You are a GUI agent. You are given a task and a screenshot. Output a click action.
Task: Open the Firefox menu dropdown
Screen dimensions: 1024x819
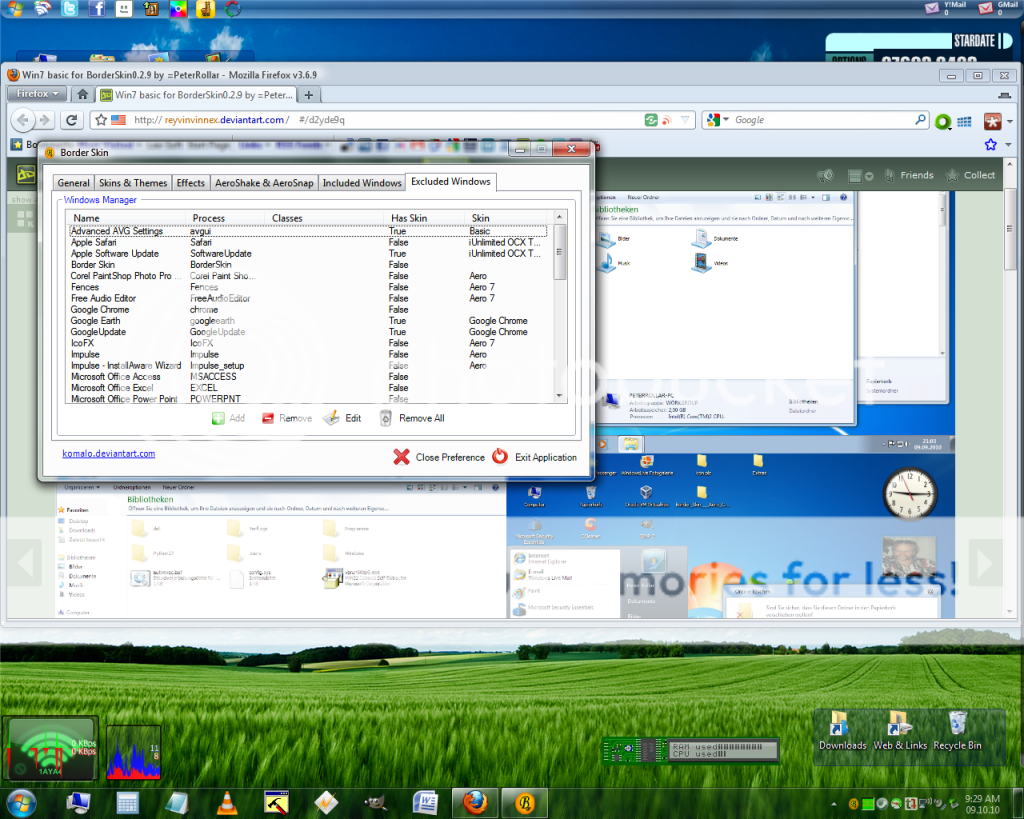pyautogui.click(x=38, y=94)
